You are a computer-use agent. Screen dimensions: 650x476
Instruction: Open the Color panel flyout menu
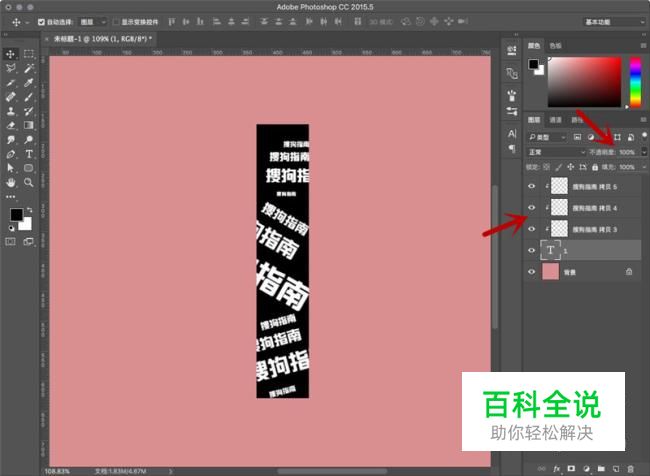[643, 46]
